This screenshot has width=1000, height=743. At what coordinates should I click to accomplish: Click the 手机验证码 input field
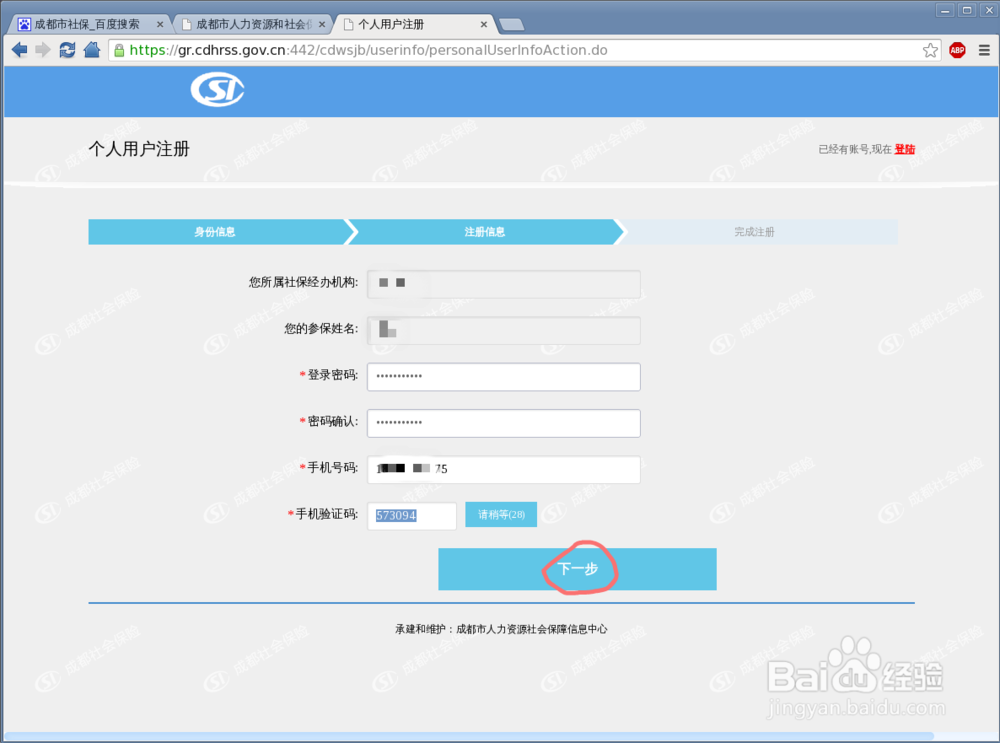click(411, 514)
